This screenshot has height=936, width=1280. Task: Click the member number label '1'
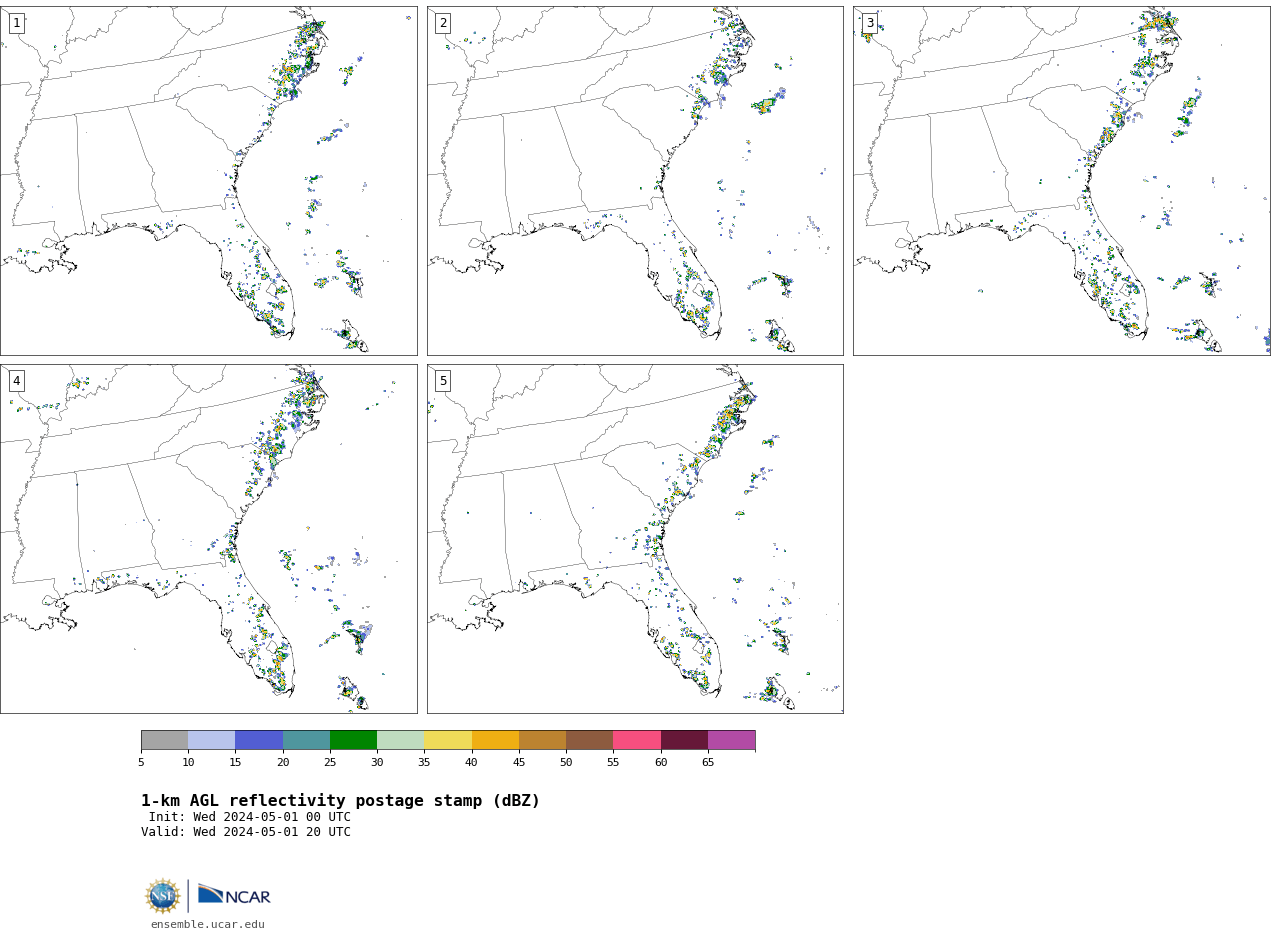click(17, 23)
